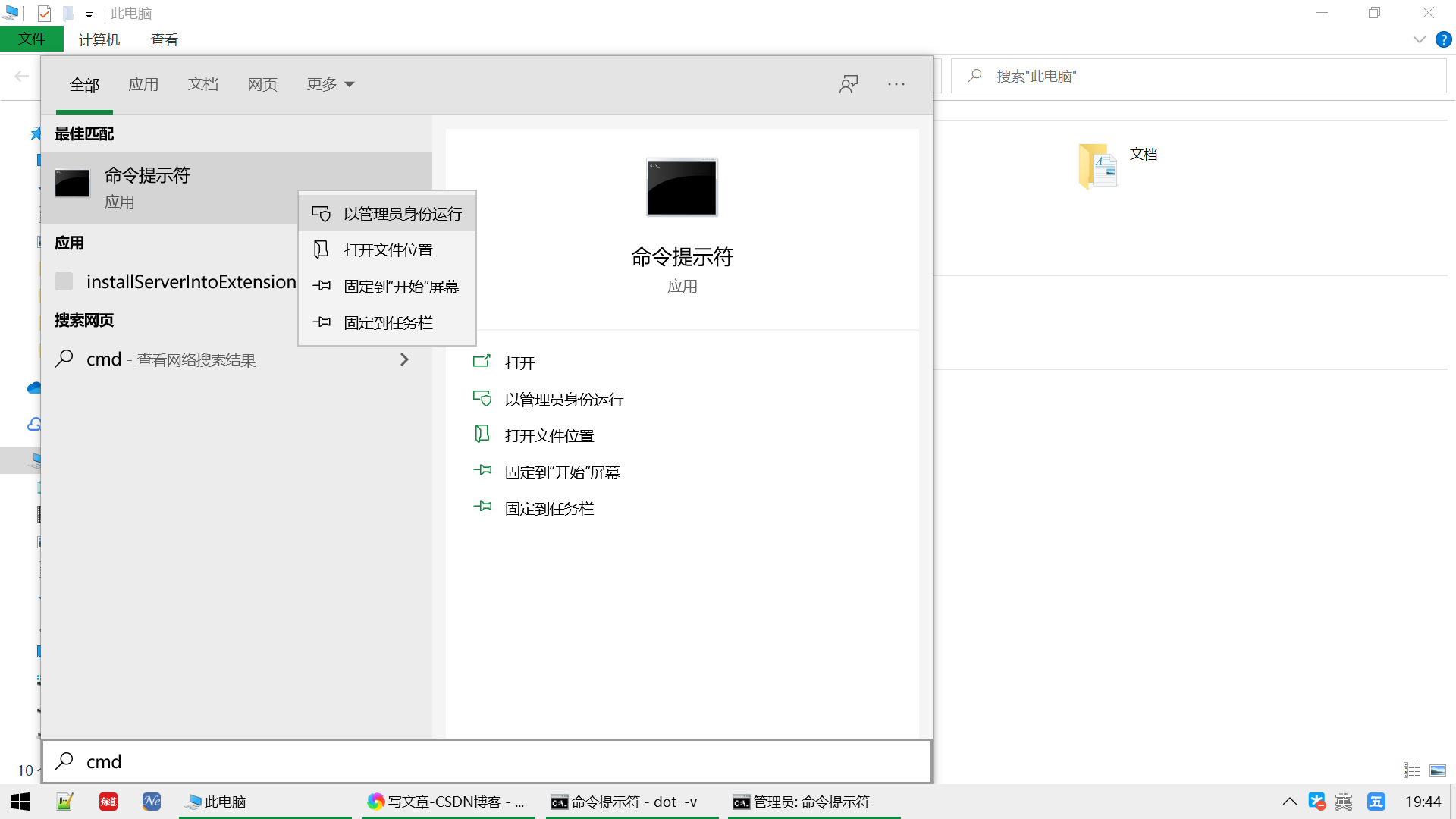Expand the 更多 filter dropdown
This screenshot has height=819, width=1456.
(330, 84)
